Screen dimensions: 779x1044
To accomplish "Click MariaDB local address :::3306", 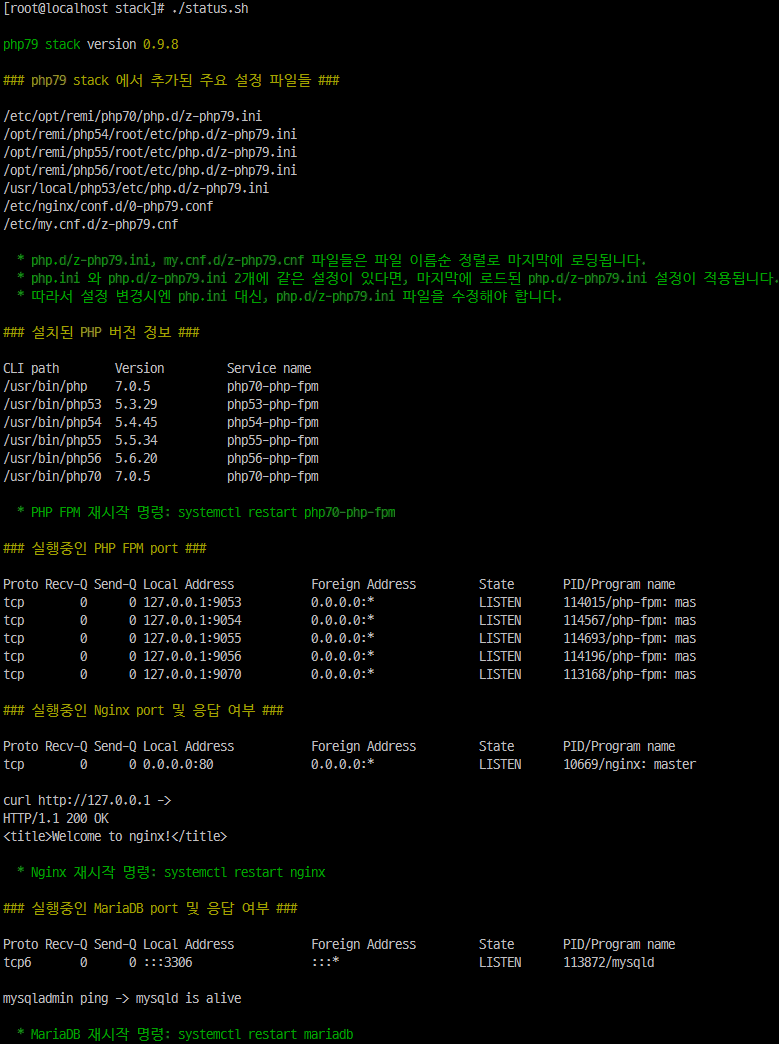I will pos(168,962).
